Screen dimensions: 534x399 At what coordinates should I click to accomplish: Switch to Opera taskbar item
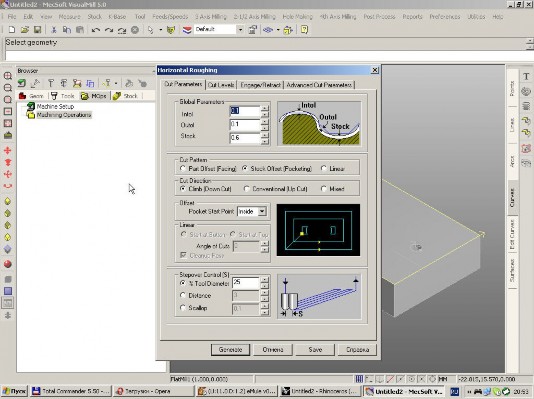(154, 392)
